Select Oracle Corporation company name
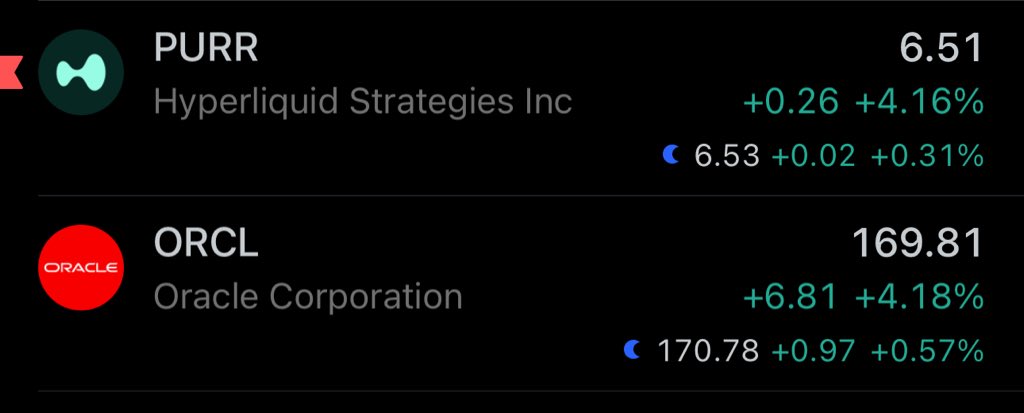This screenshot has width=1024, height=413. tap(308, 297)
